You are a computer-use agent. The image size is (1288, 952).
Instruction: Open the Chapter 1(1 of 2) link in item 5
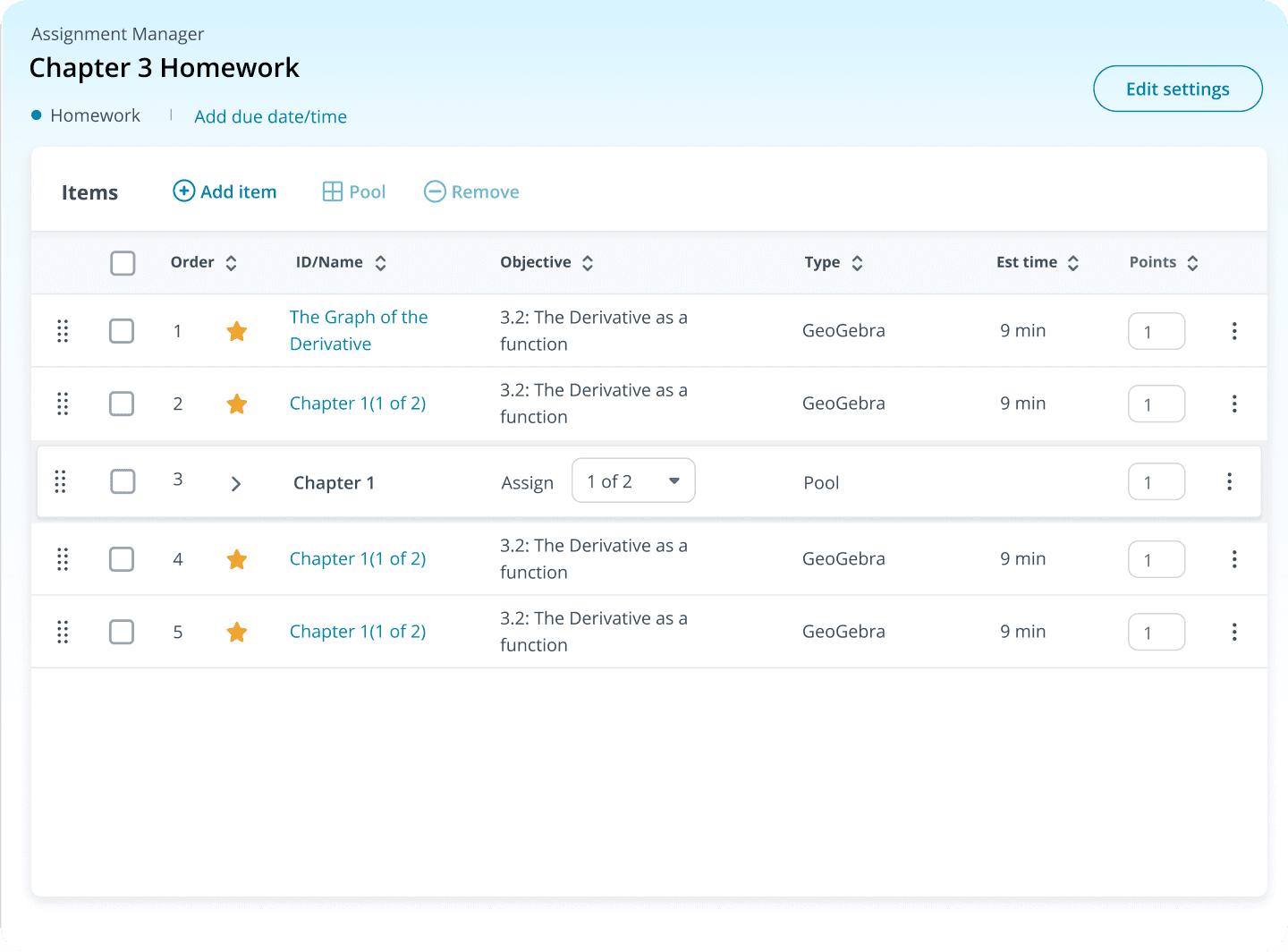pos(358,632)
